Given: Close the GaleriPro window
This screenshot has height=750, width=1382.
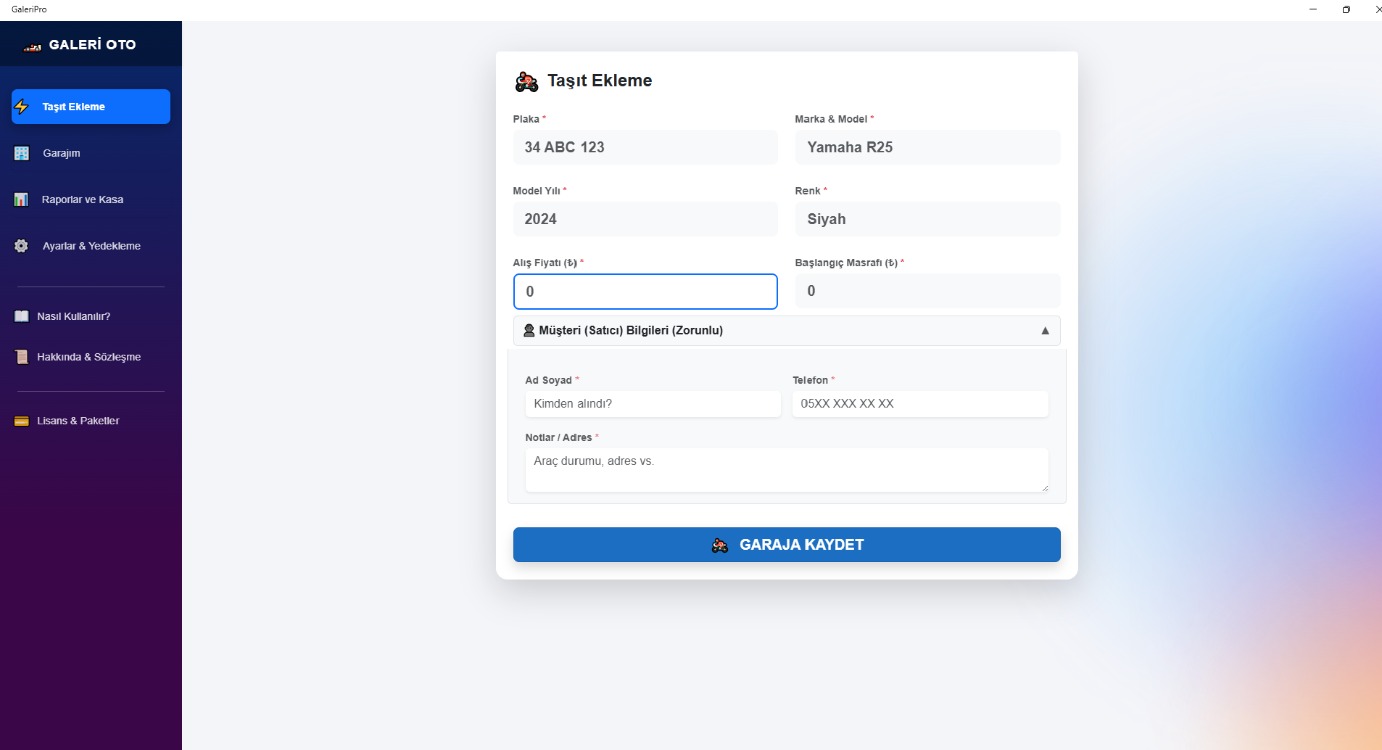Looking at the screenshot, I should pos(1376,9).
